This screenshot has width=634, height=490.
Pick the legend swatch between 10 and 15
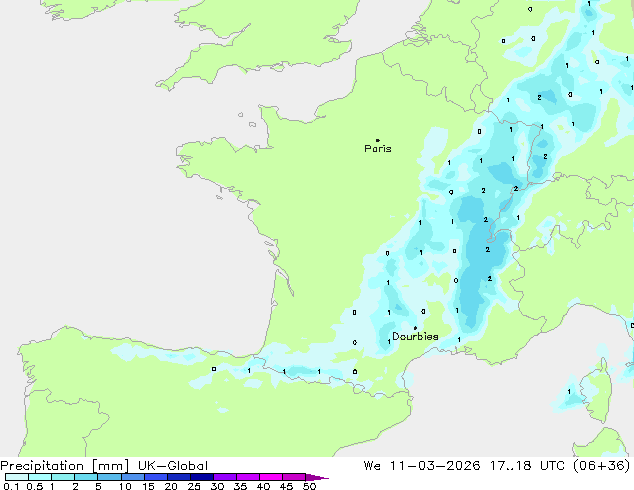(x=133, y=477)
